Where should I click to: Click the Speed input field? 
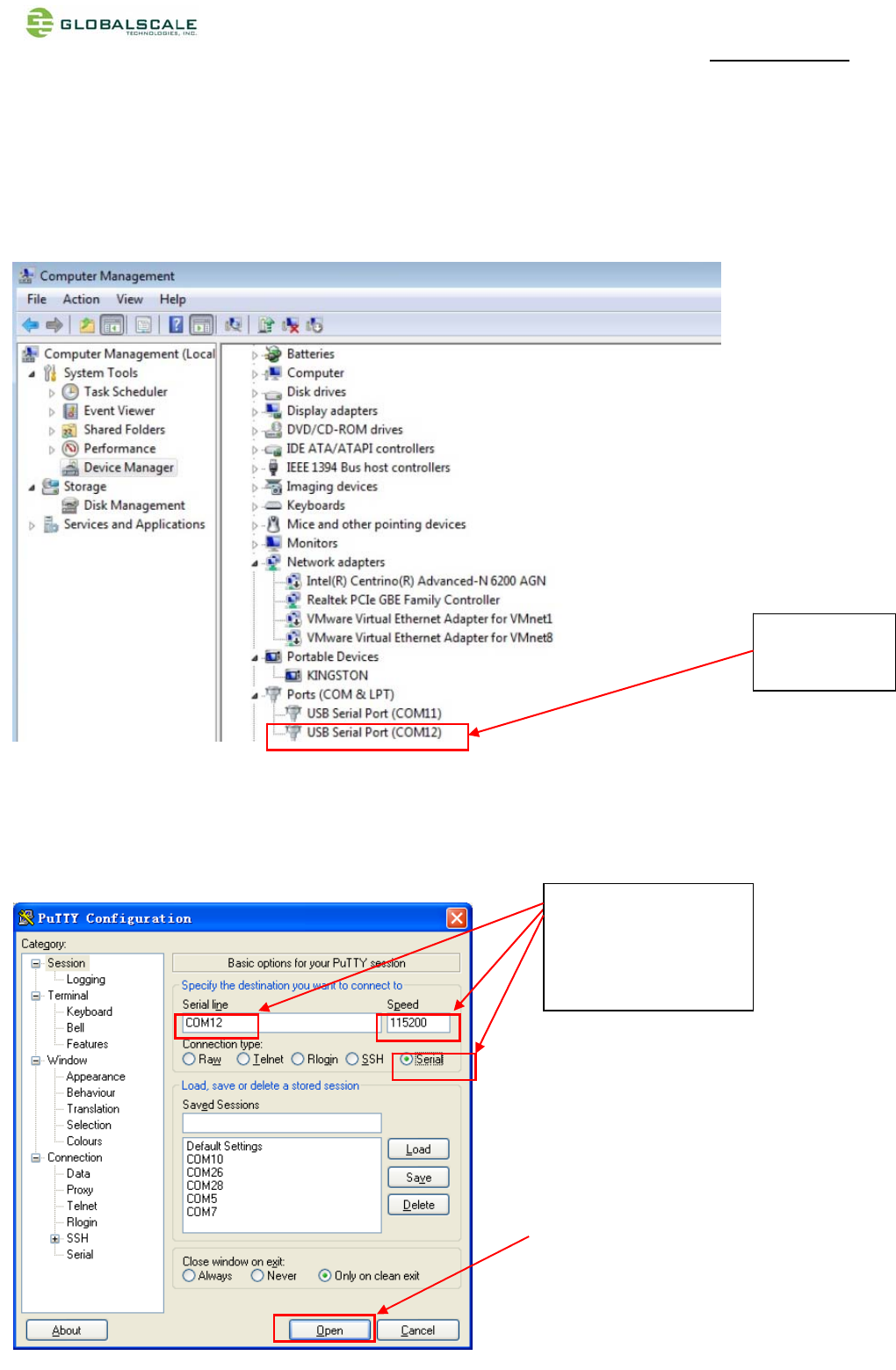[x=418, y=1023]
